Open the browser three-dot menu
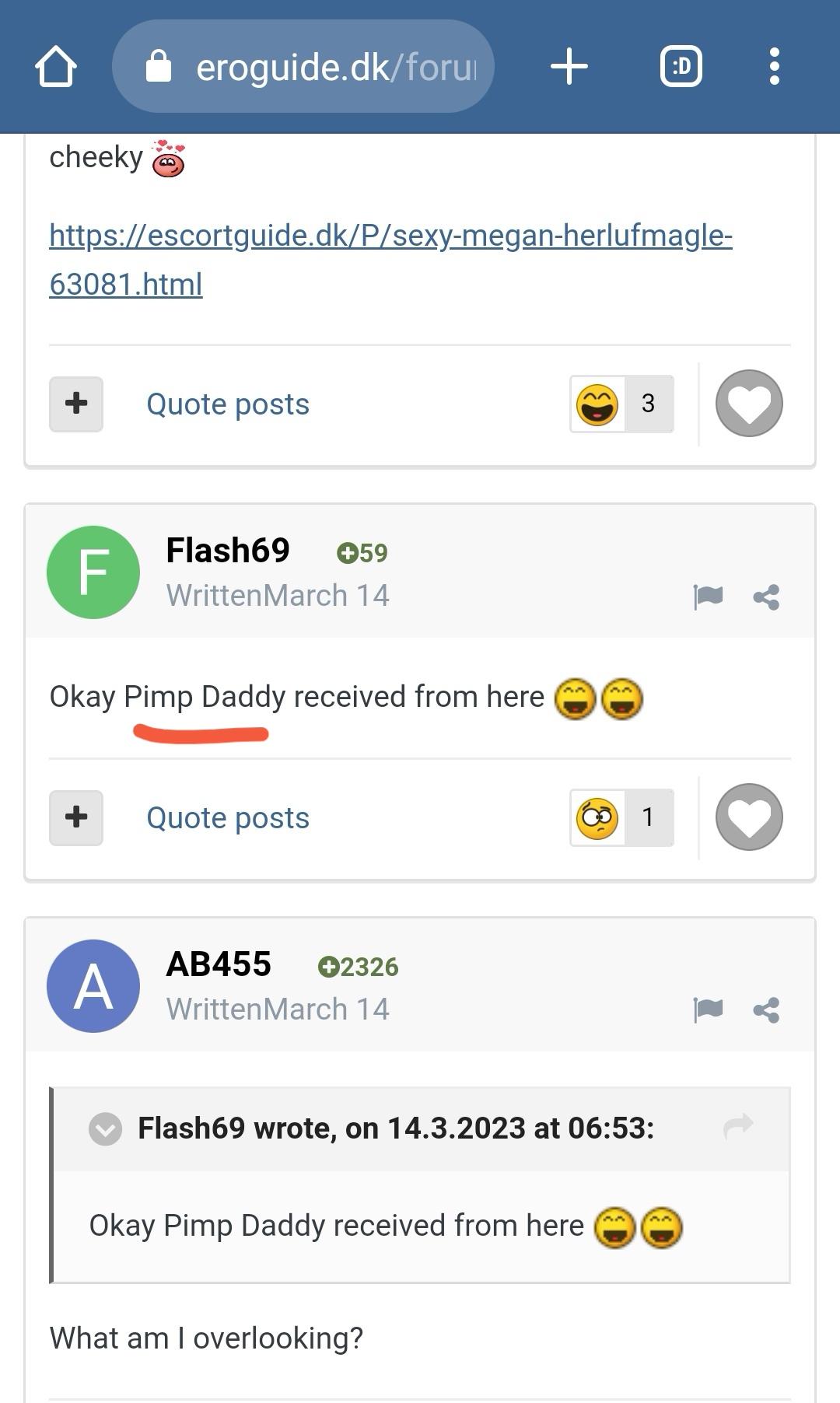The height and width of the screenshot is (1403, 840). click(774, 67)
